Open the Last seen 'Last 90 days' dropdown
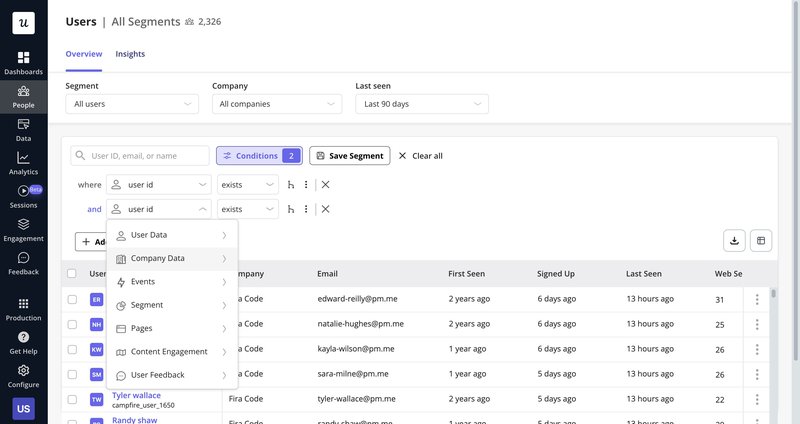The image size is (800, 424). (422, 104)
